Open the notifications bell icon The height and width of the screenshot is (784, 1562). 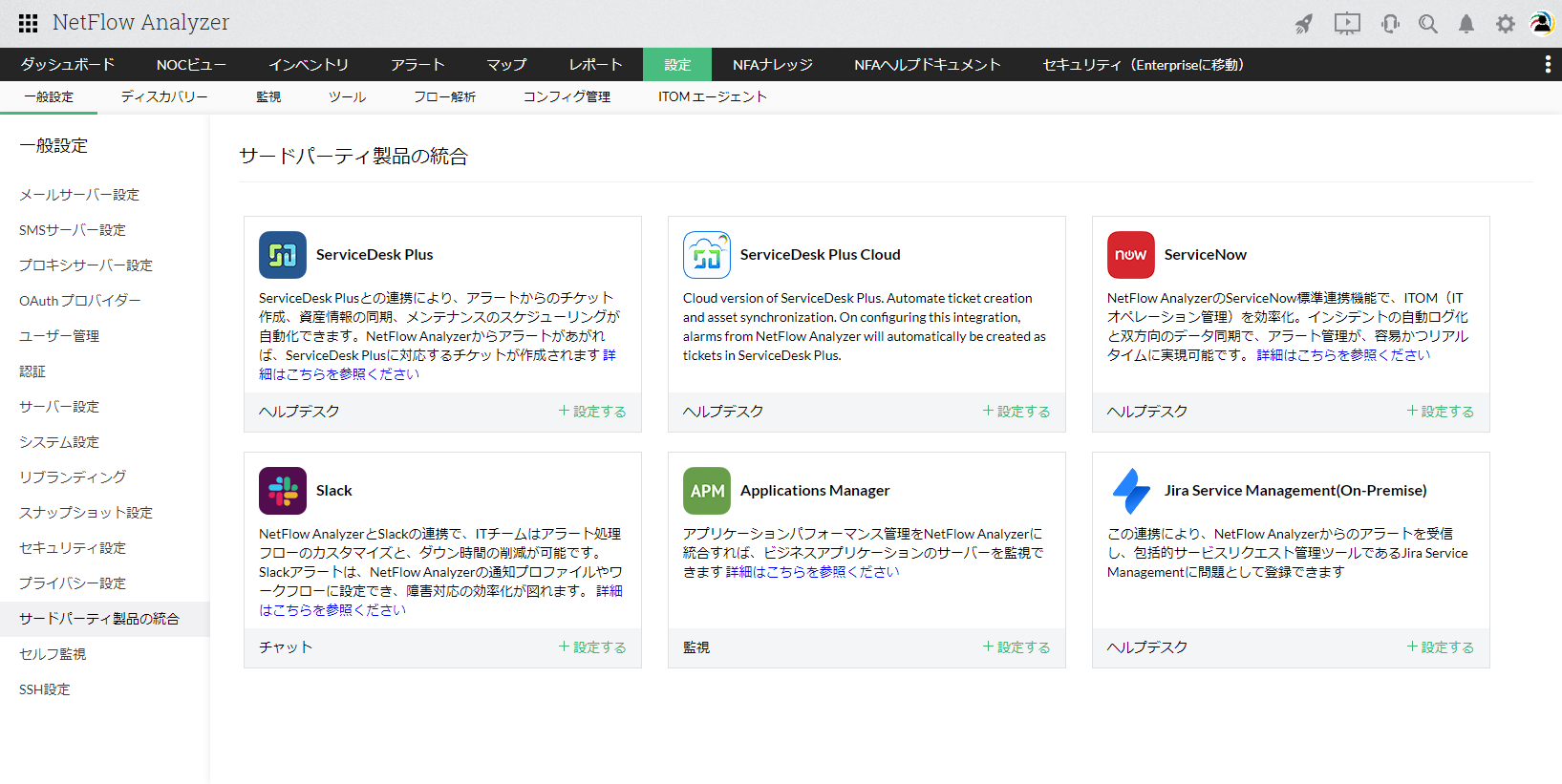point(1466,24)
